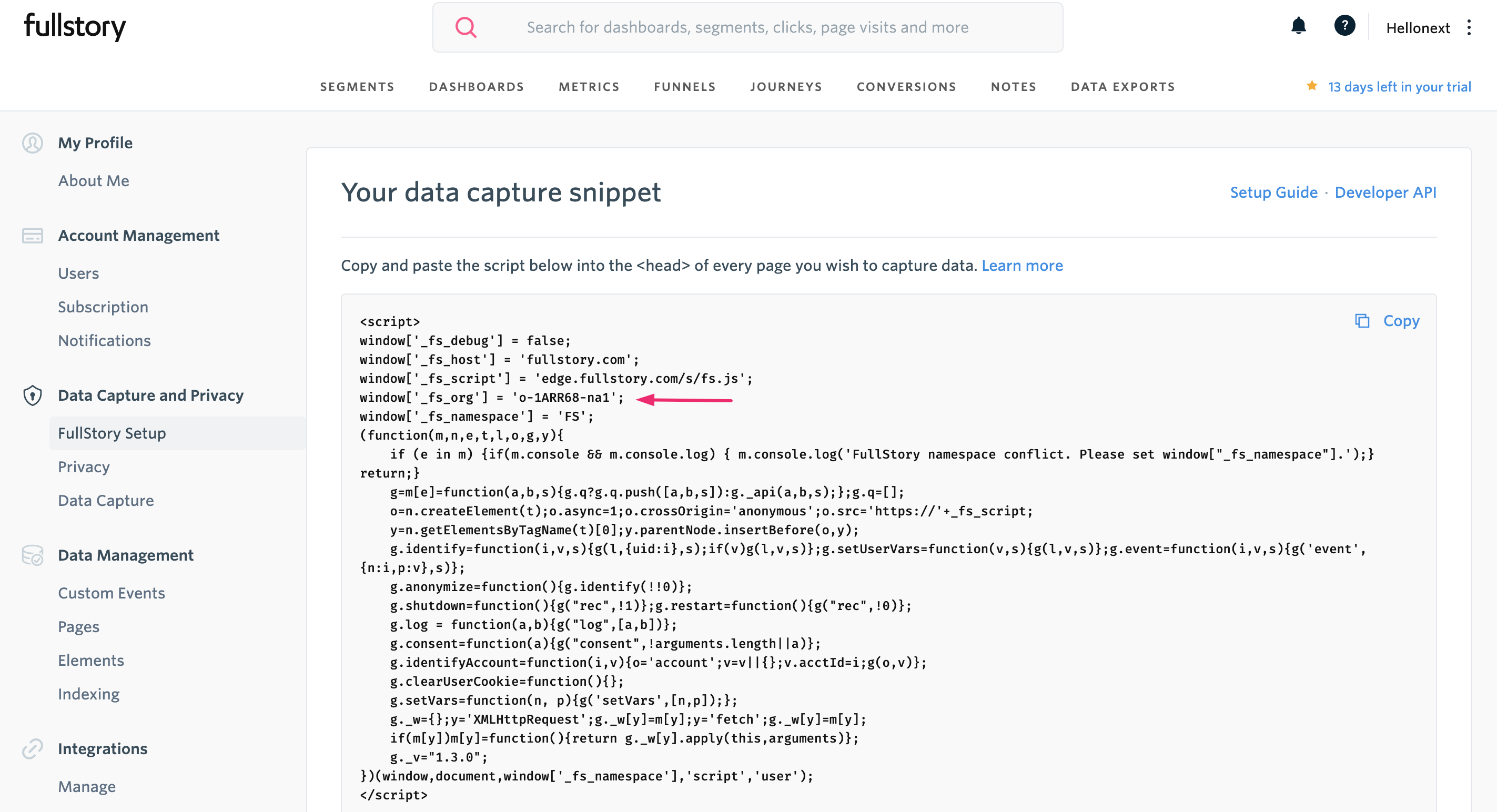
Task: Click the _fs_namespace = 'FS' line
Action: coord(476,416)
